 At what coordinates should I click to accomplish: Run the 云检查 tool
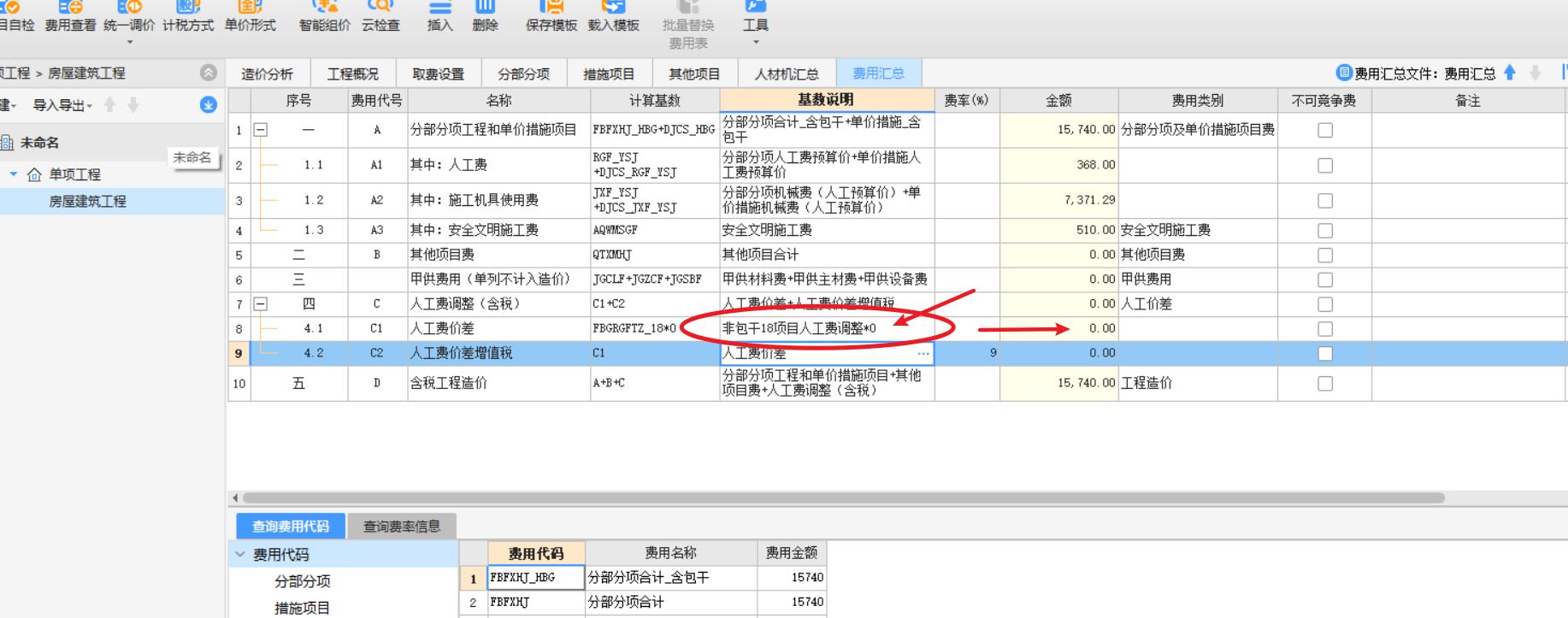[x=380, y=17]
